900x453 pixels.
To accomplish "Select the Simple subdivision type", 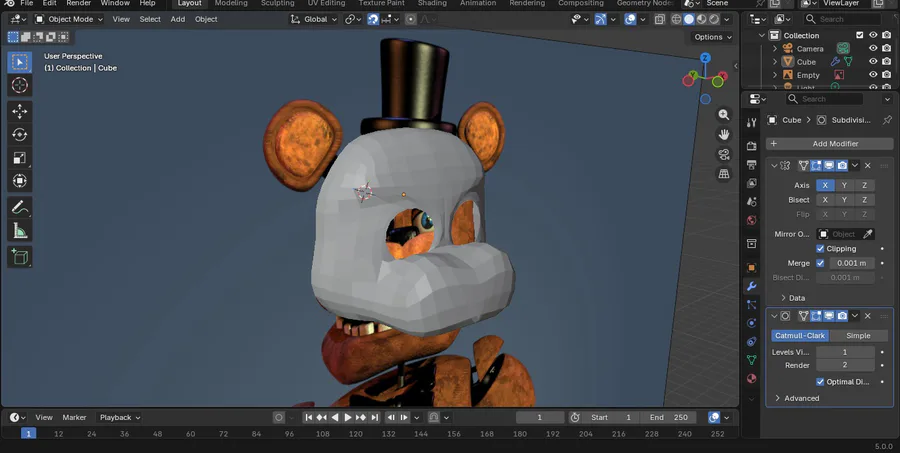I will tap(858, 335).
